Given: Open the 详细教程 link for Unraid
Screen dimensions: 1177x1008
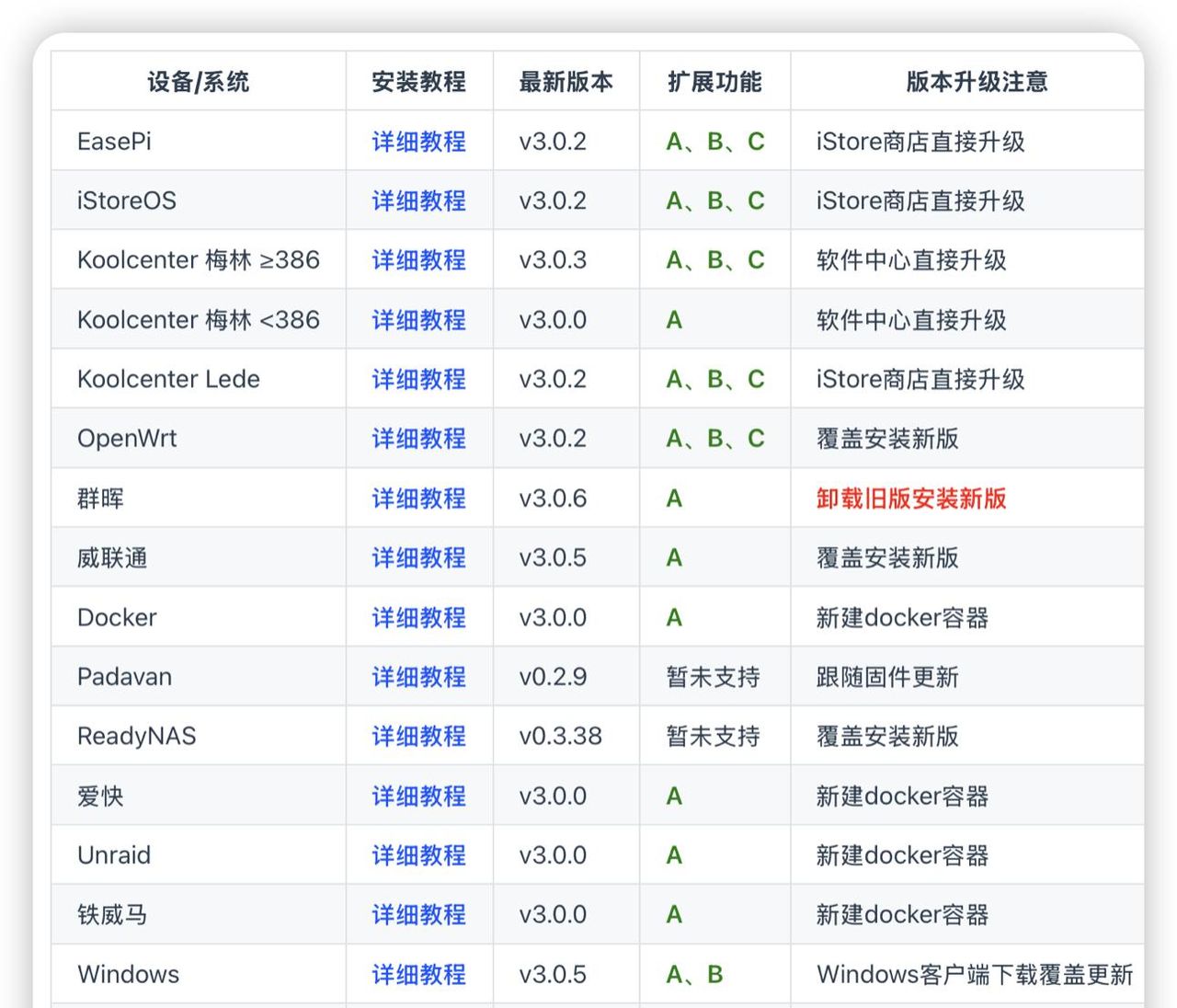Looking at the screenshot, I should point(418,855).
